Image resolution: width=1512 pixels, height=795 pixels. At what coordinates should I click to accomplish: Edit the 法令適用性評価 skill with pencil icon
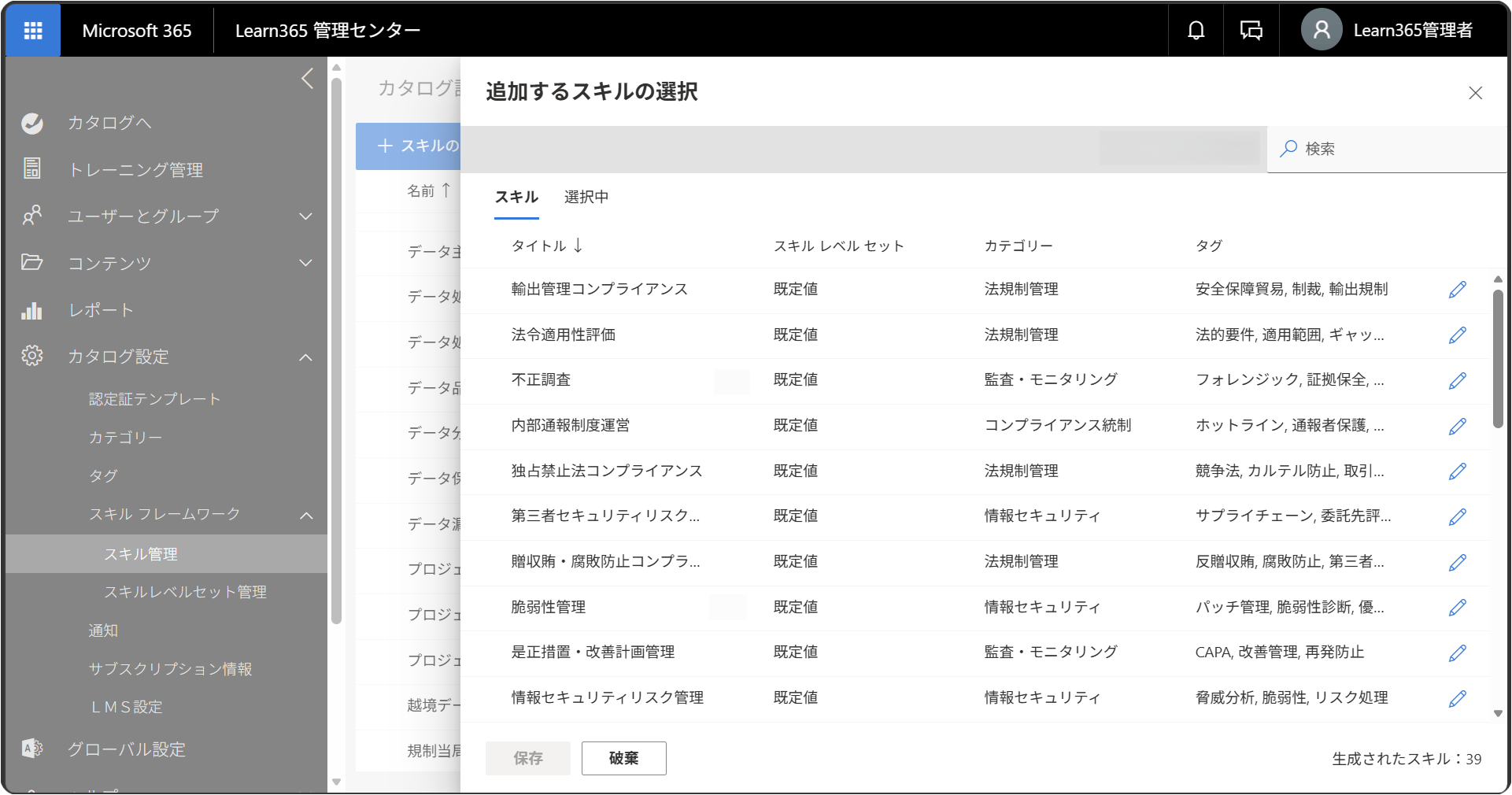coord(1457,335)
